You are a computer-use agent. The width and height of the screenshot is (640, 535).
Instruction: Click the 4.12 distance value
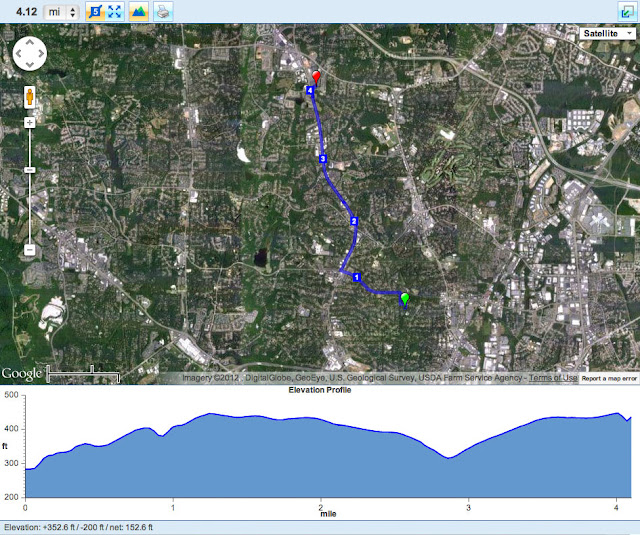27,11
